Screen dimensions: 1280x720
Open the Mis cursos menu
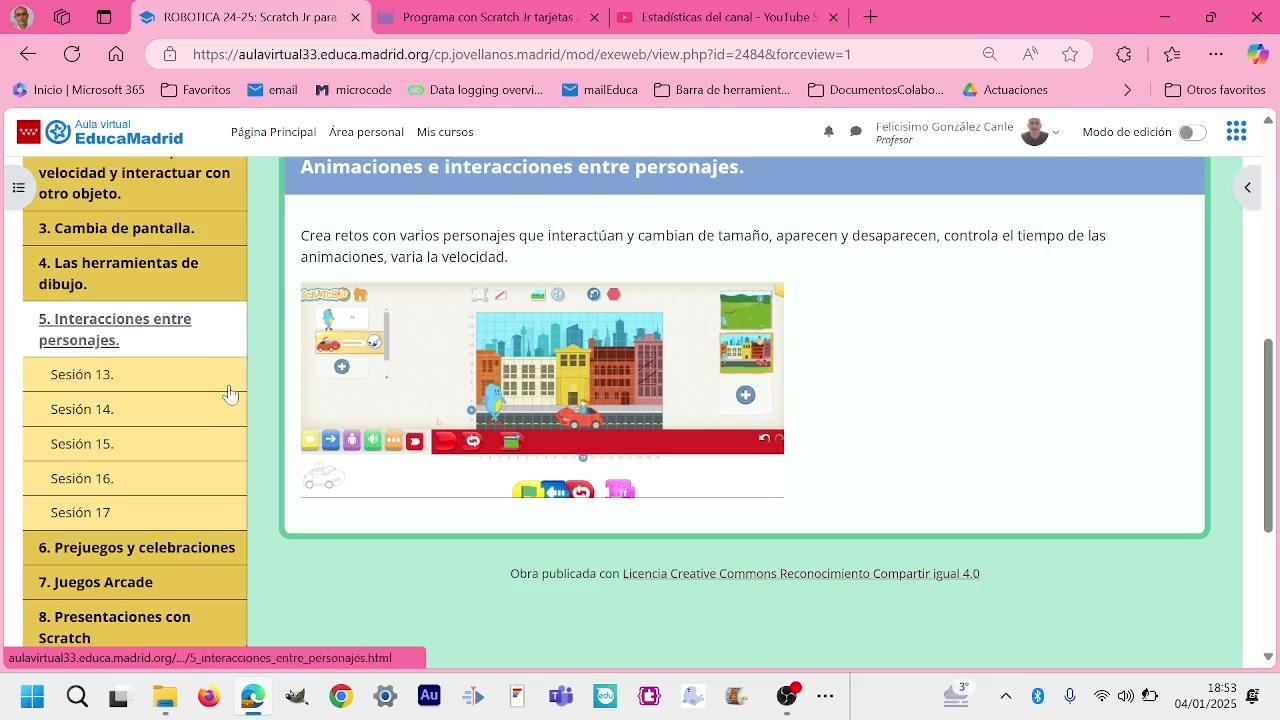click(x=445, y=132)
